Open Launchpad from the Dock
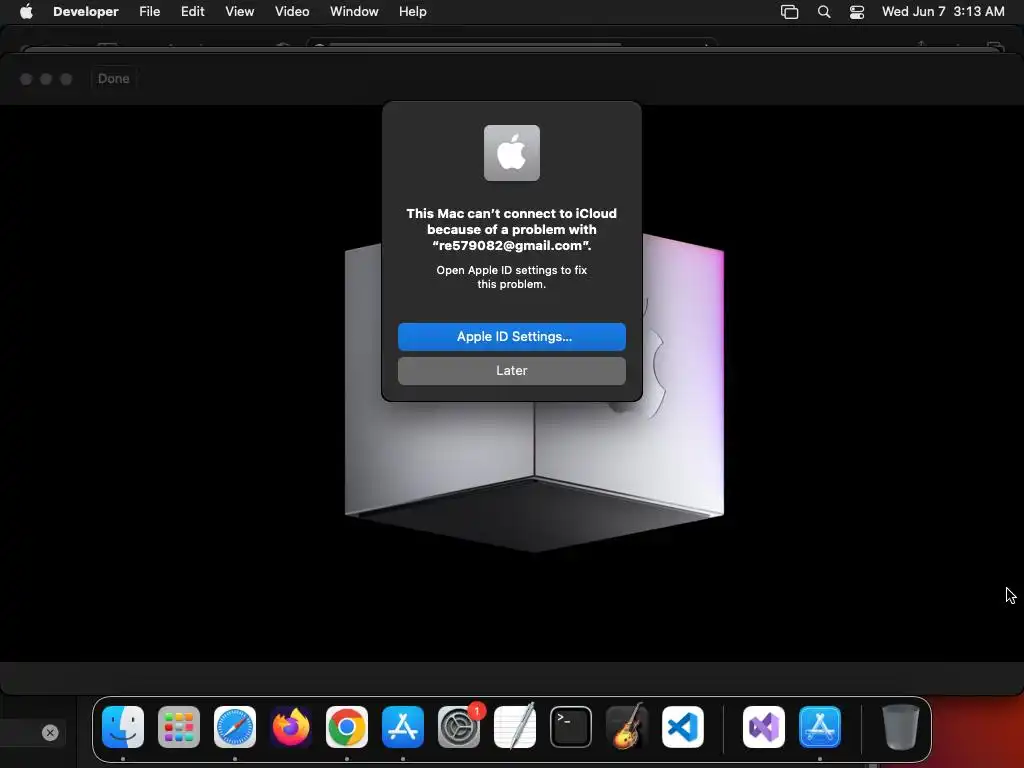 coord(179,727)
